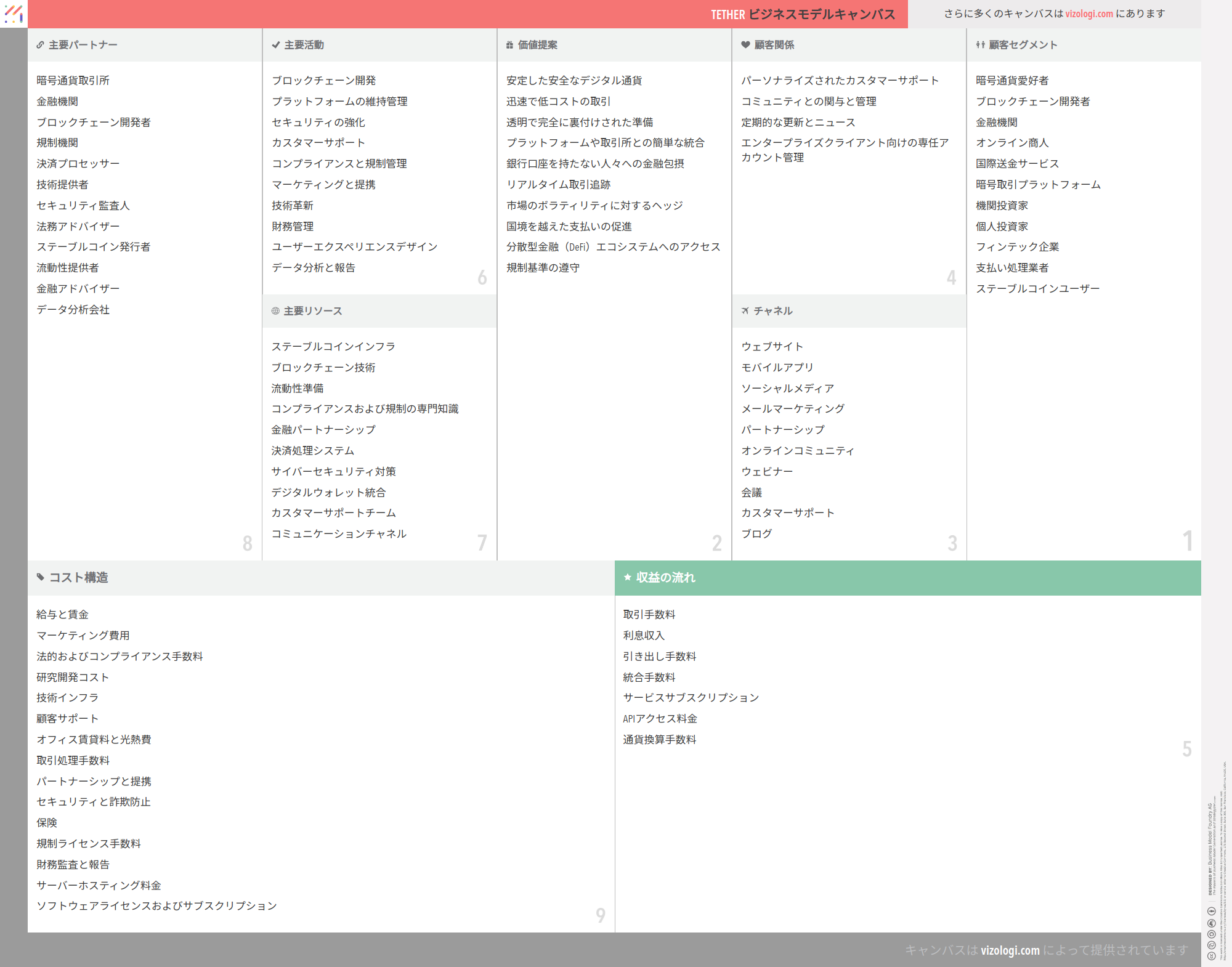Click the people icon beside 顧客セグメント
This screenshot has width=1232, height=967.
980,45
